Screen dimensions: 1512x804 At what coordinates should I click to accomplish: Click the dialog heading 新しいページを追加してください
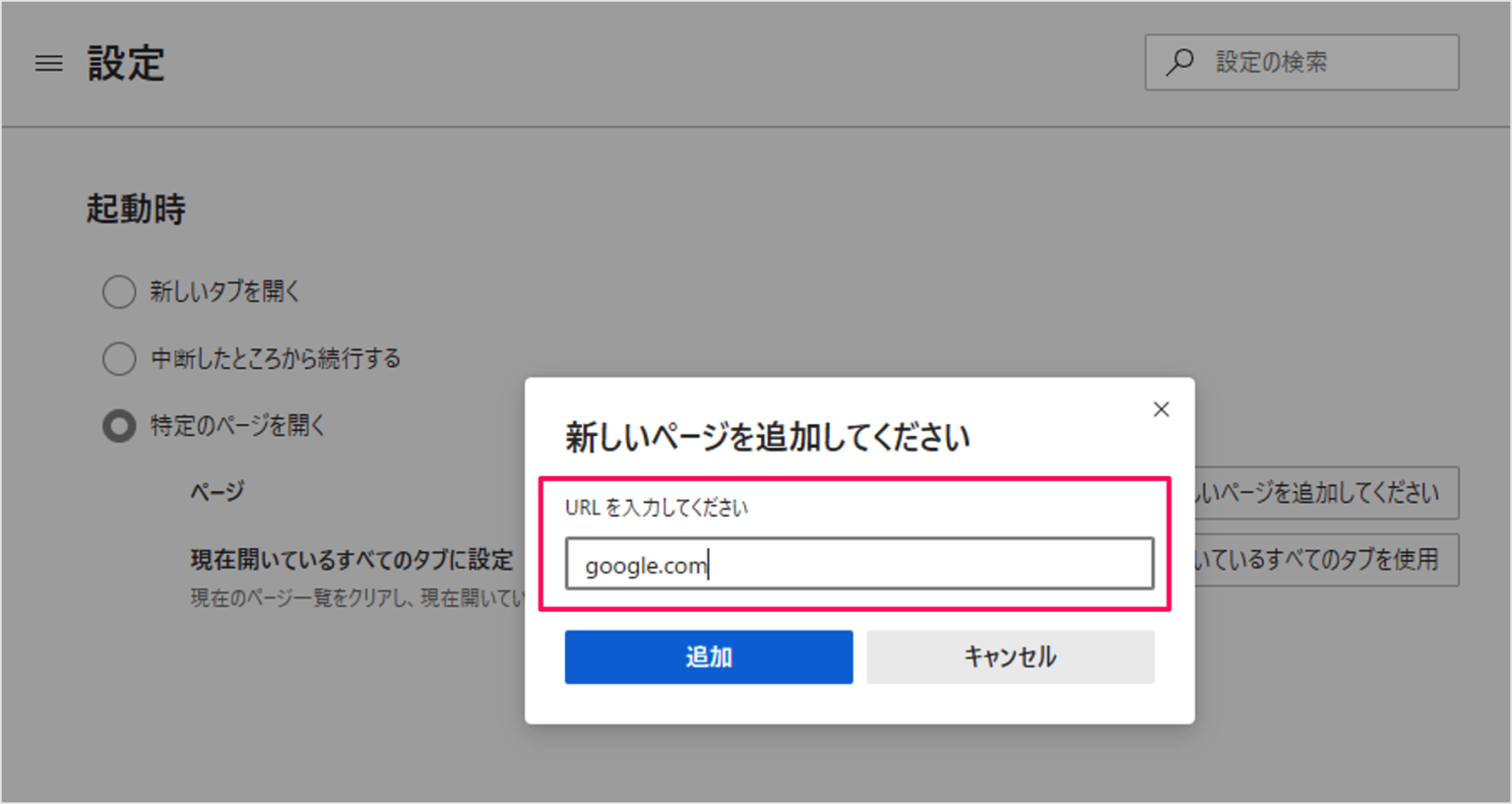coord(767,437)
